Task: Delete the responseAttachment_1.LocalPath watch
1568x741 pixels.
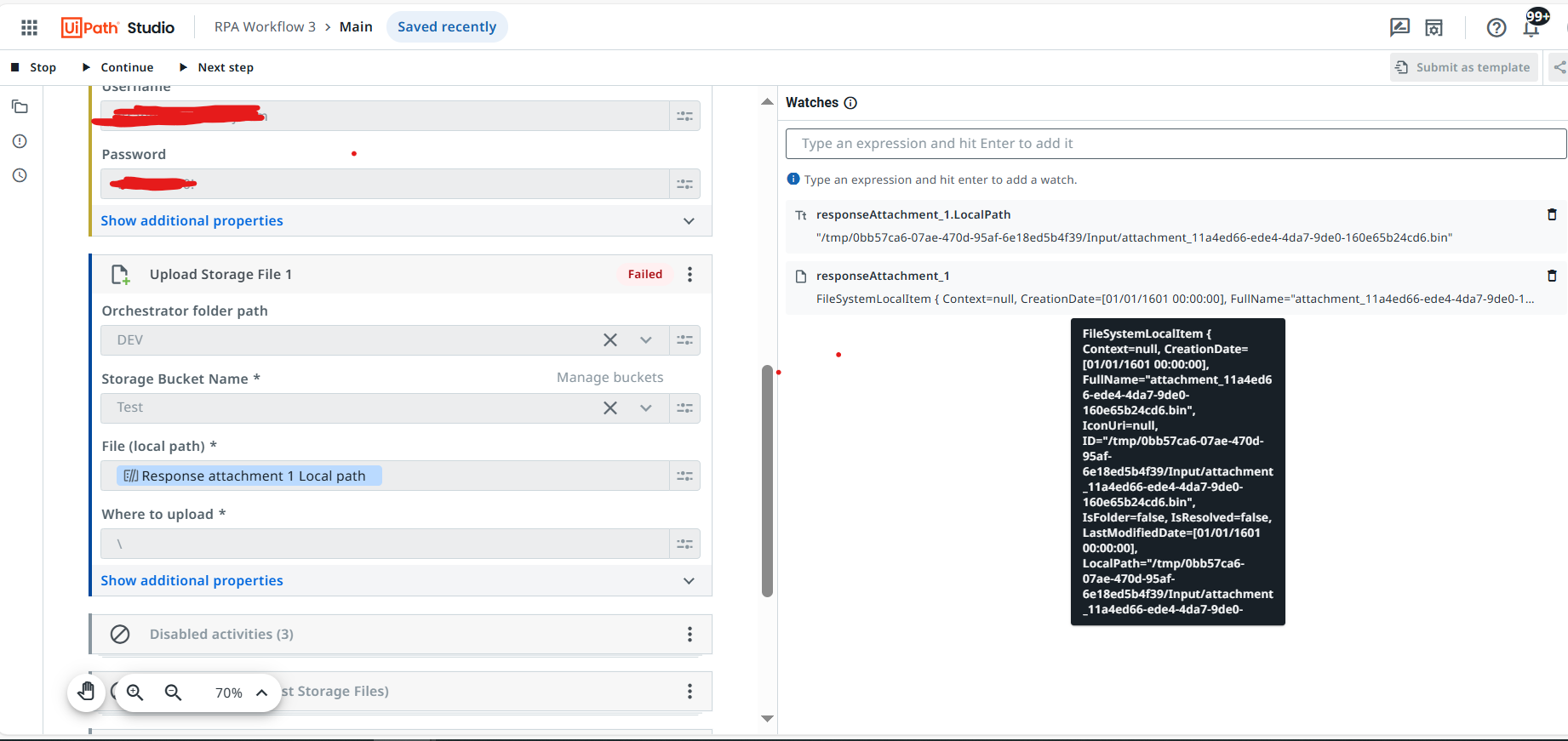Action: coord(1552,214)
